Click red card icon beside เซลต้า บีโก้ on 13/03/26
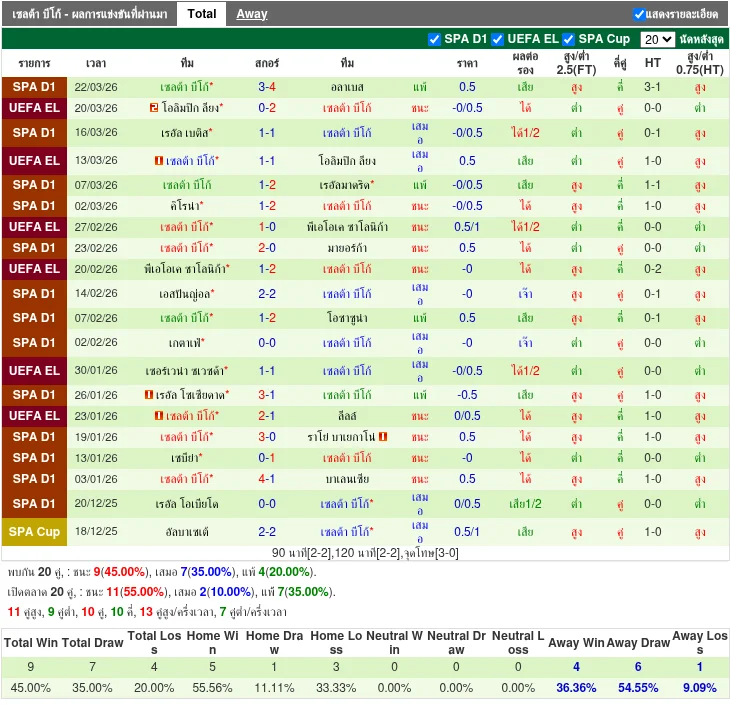The width and height of the screenshot is (730, 705). point(159,161)
